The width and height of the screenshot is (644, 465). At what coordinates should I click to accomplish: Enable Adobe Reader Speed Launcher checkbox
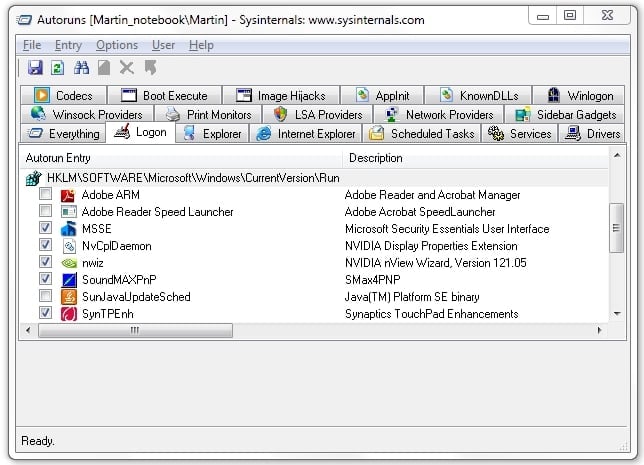pos(45,211)
